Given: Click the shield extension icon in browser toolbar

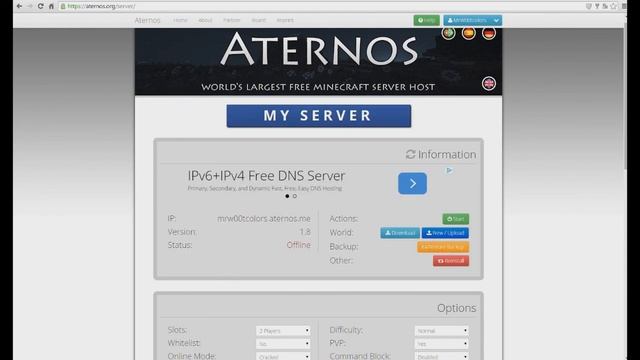Looking at the screenshot, I should click(x=589, y=6).
